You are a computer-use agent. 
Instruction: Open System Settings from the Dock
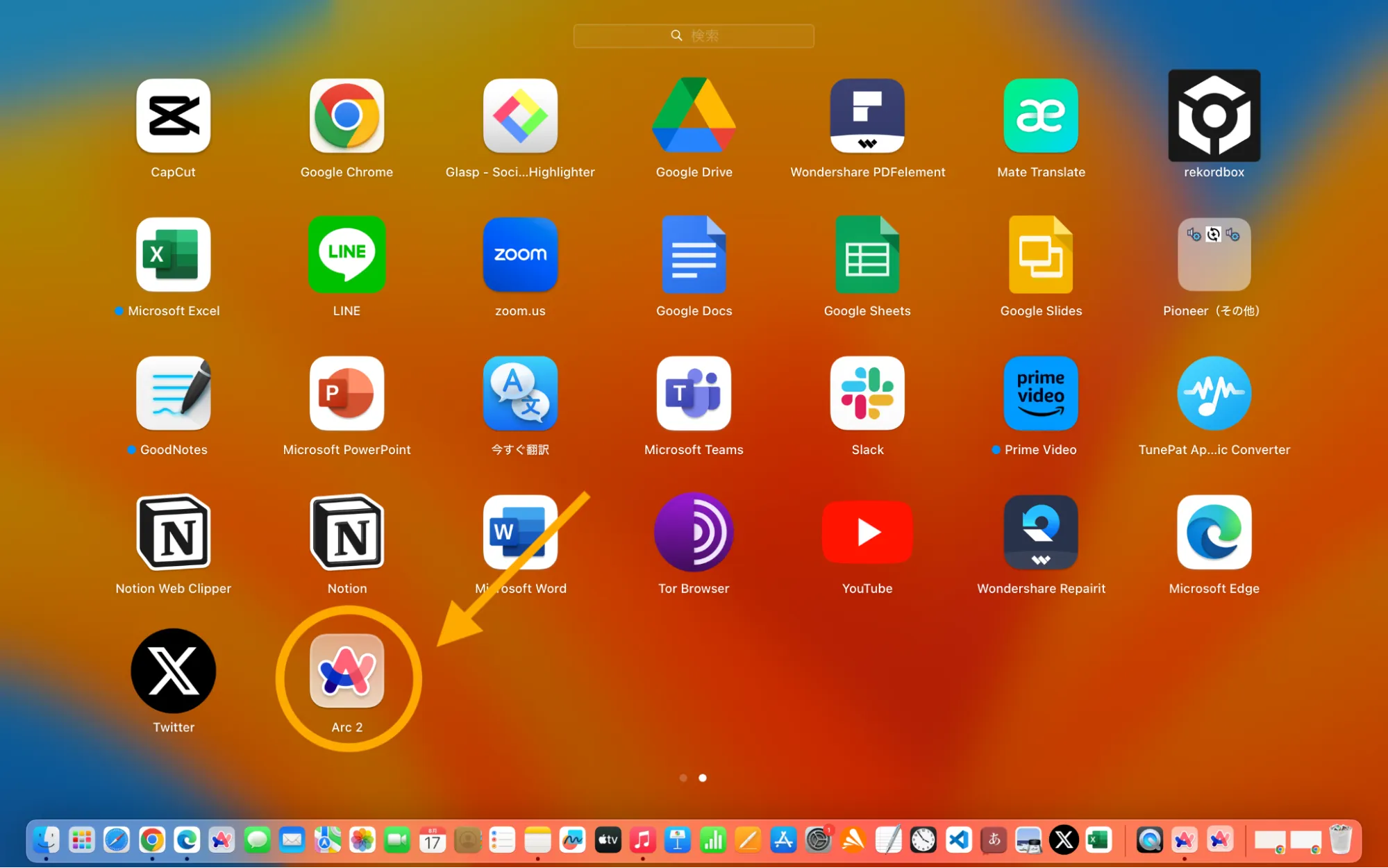tap(819, 840)
